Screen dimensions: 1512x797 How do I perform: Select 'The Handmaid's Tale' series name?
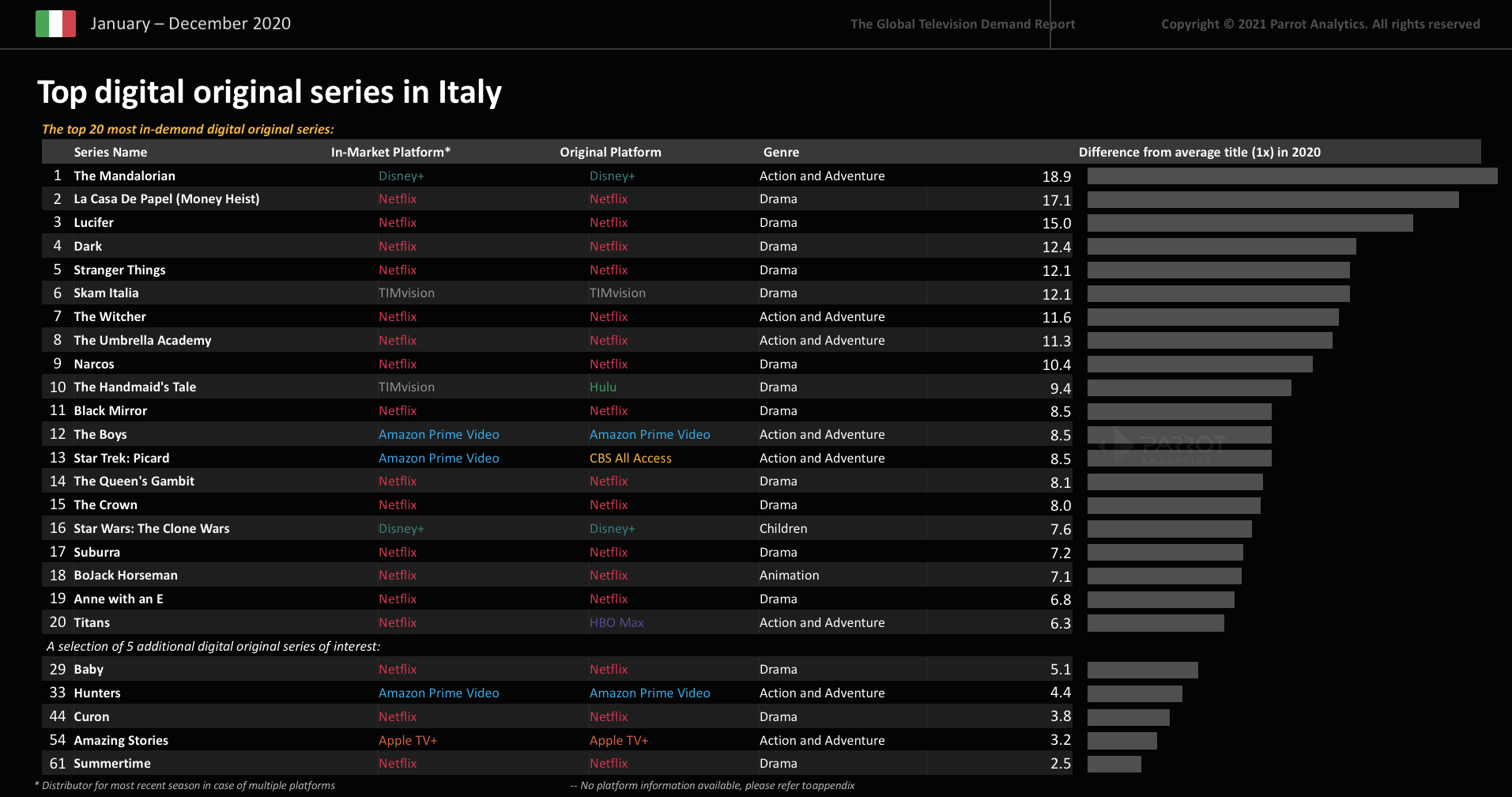click(135, 387)
